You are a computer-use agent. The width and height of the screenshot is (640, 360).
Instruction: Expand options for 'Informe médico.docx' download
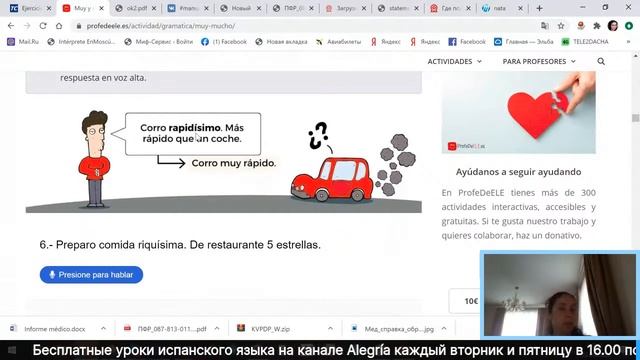click(103, 329)
